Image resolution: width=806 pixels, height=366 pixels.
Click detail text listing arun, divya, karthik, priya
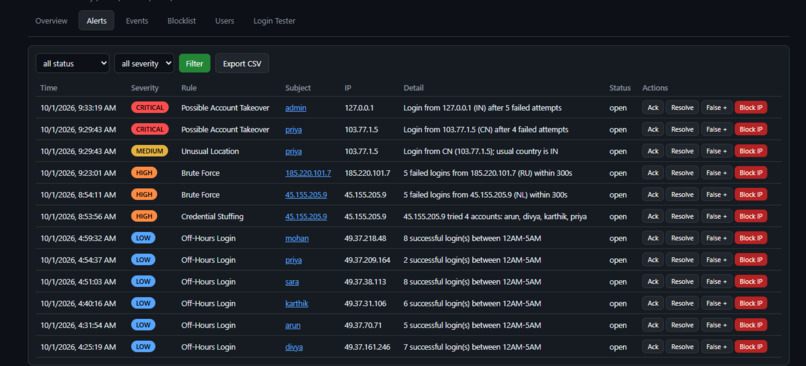[x=495, y=217]
